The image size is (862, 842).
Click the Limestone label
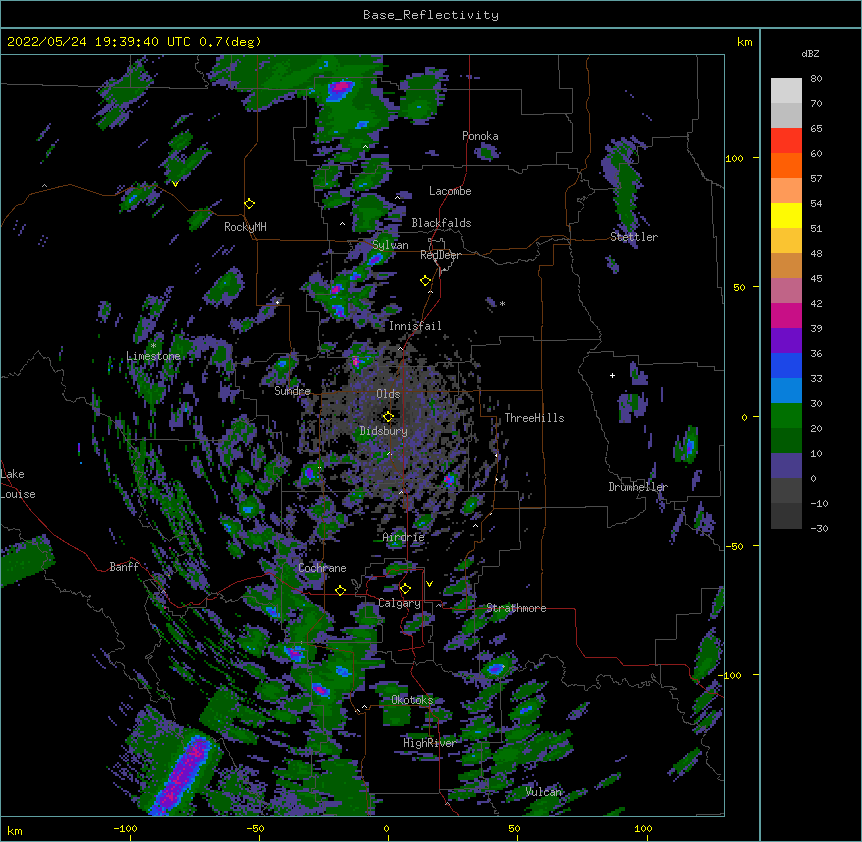tap(153, 356)
